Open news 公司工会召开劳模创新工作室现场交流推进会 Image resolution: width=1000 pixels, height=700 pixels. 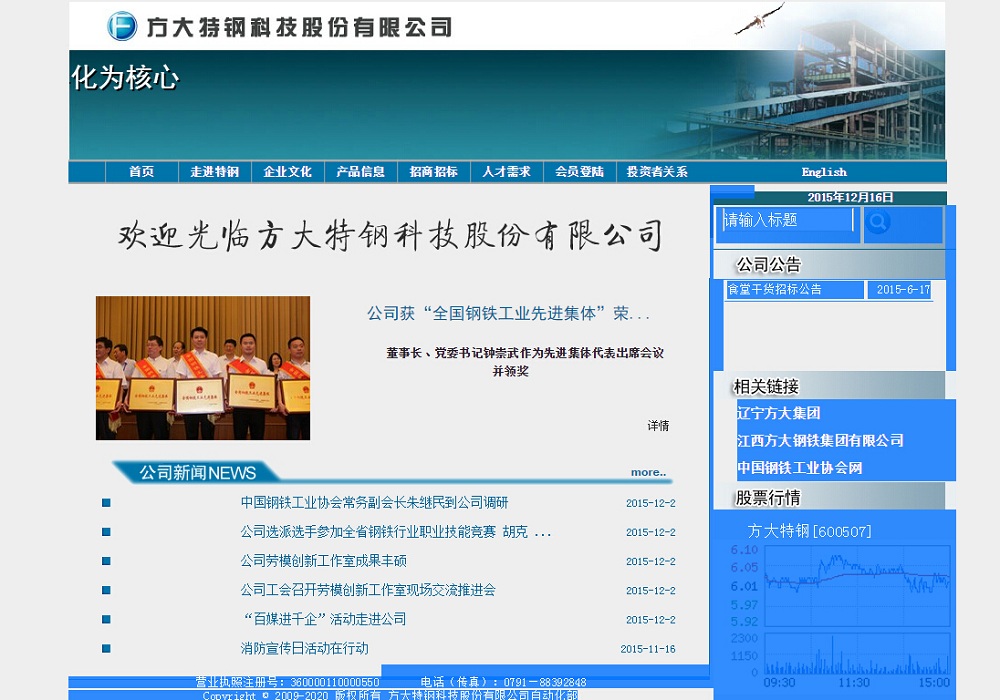pos(368,590)
